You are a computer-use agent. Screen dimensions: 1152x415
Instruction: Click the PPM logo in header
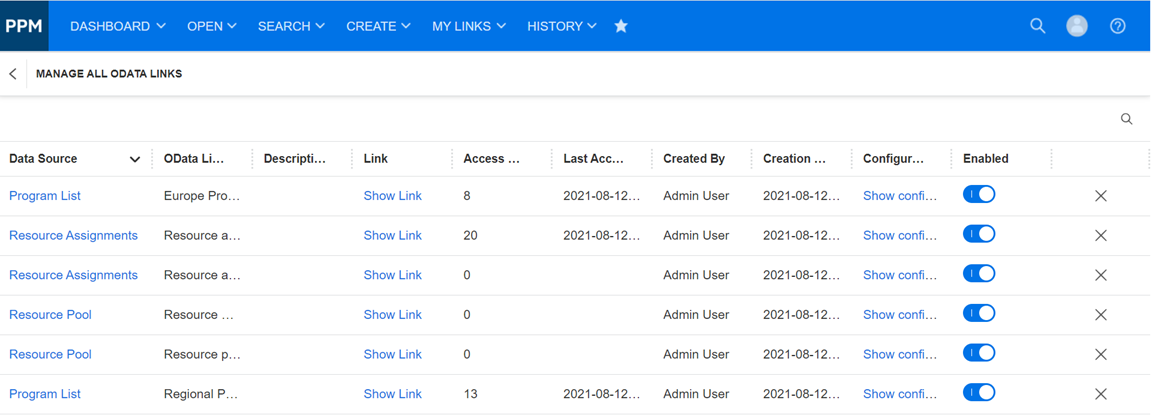(x=24, y=26)
